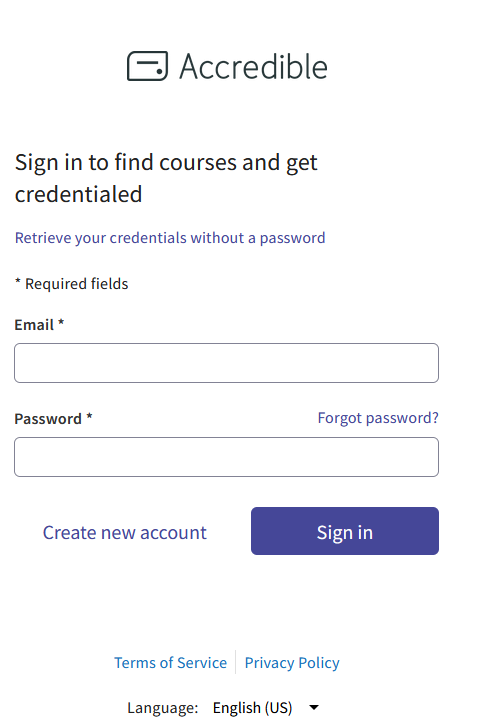Select the English (US) language option
The image size is (480, 717).
tap(252, 707)
